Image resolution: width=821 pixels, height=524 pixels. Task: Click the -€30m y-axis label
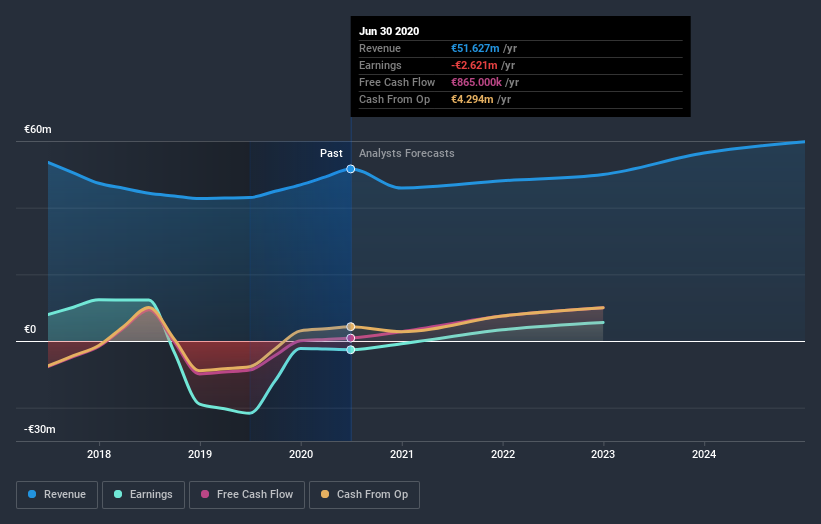tap(40, 429)
